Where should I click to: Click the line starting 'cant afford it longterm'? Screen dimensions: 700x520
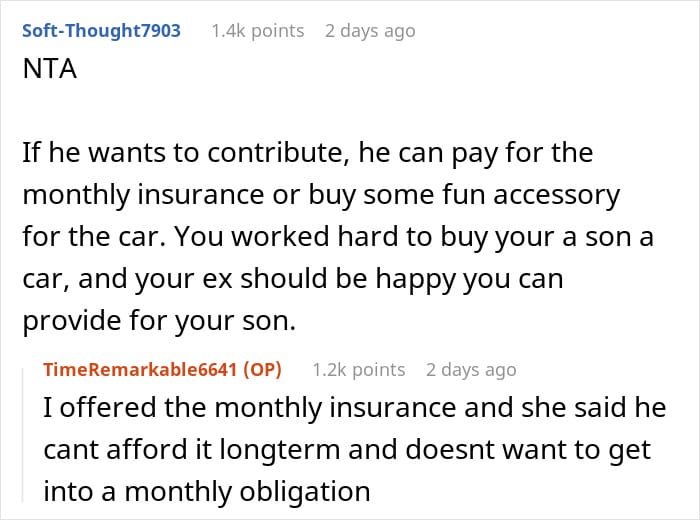347,451
